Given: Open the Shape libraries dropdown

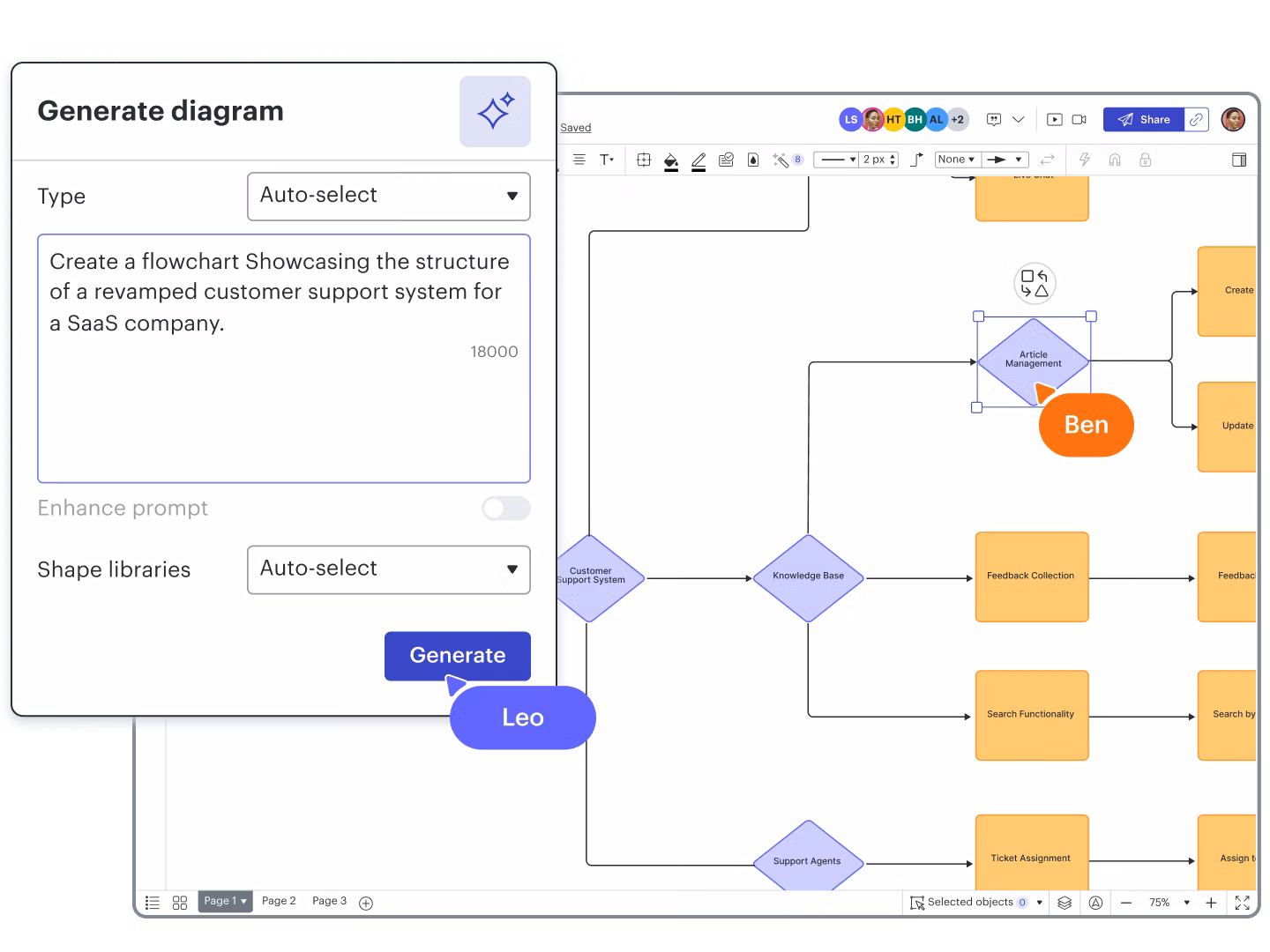Looking at the screenshot, I should [x=388, y=569].
